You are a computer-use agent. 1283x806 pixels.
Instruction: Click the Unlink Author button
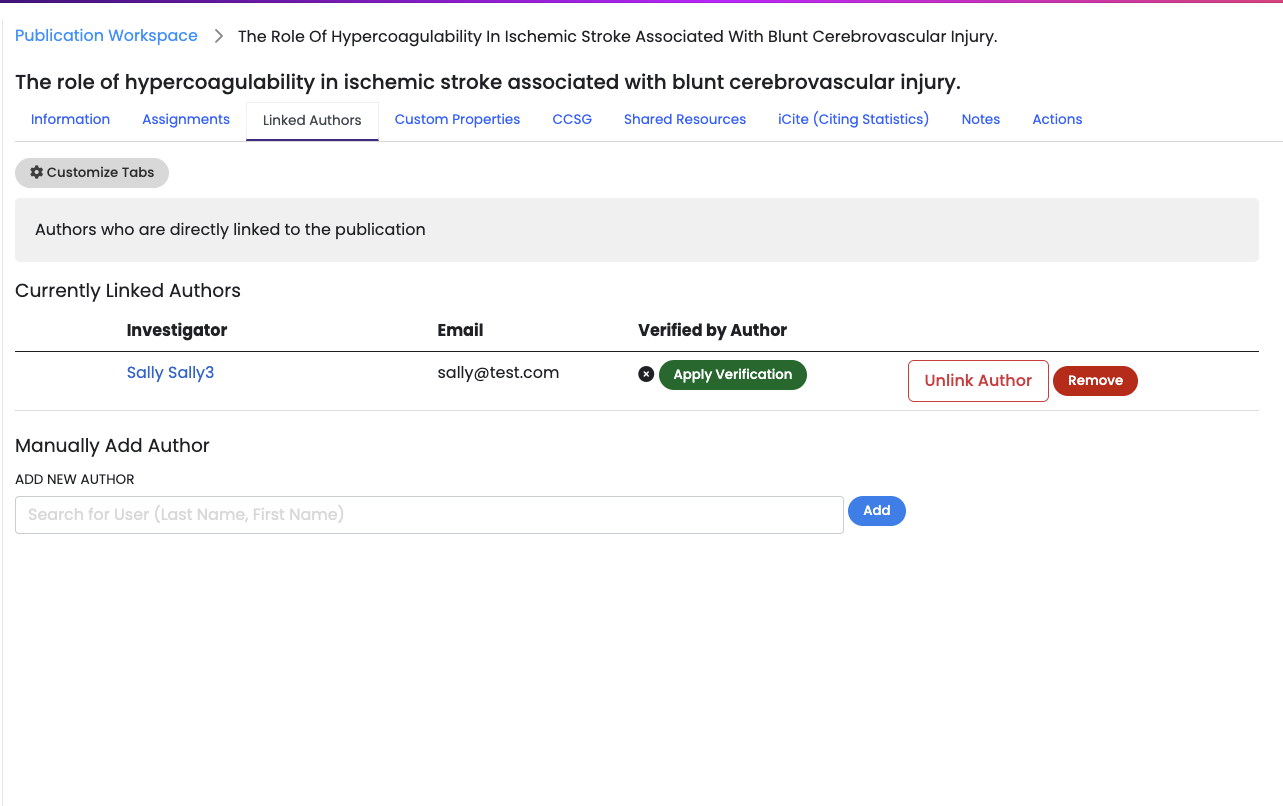coord(978,381)
